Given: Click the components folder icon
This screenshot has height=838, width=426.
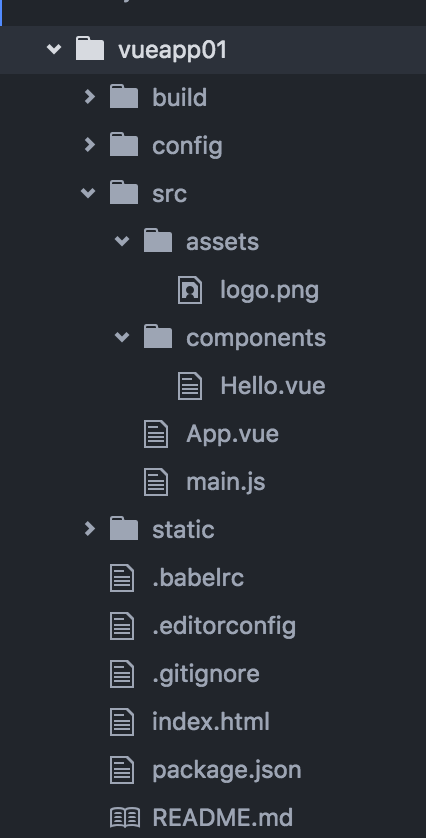Looking at the screenshot, I should pos(158,337).
